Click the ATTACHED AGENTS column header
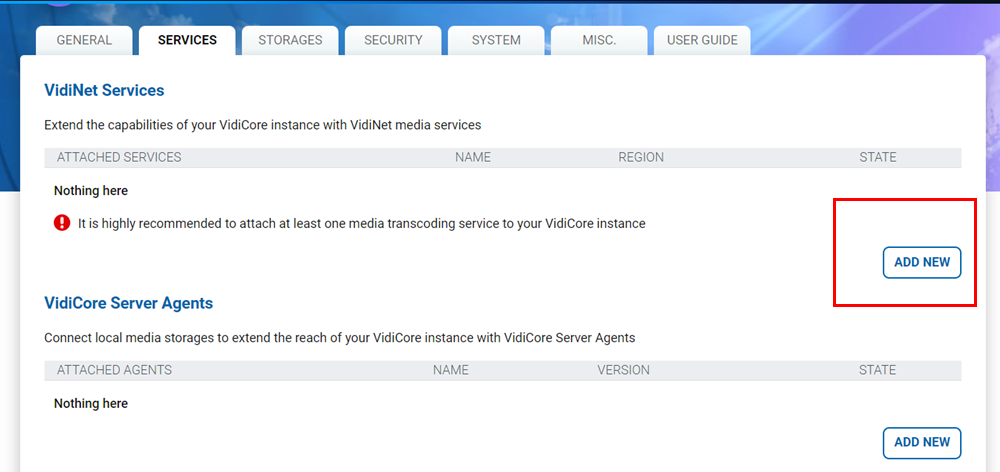This screenshot has width=1000, height=472. tap(114, 370)
